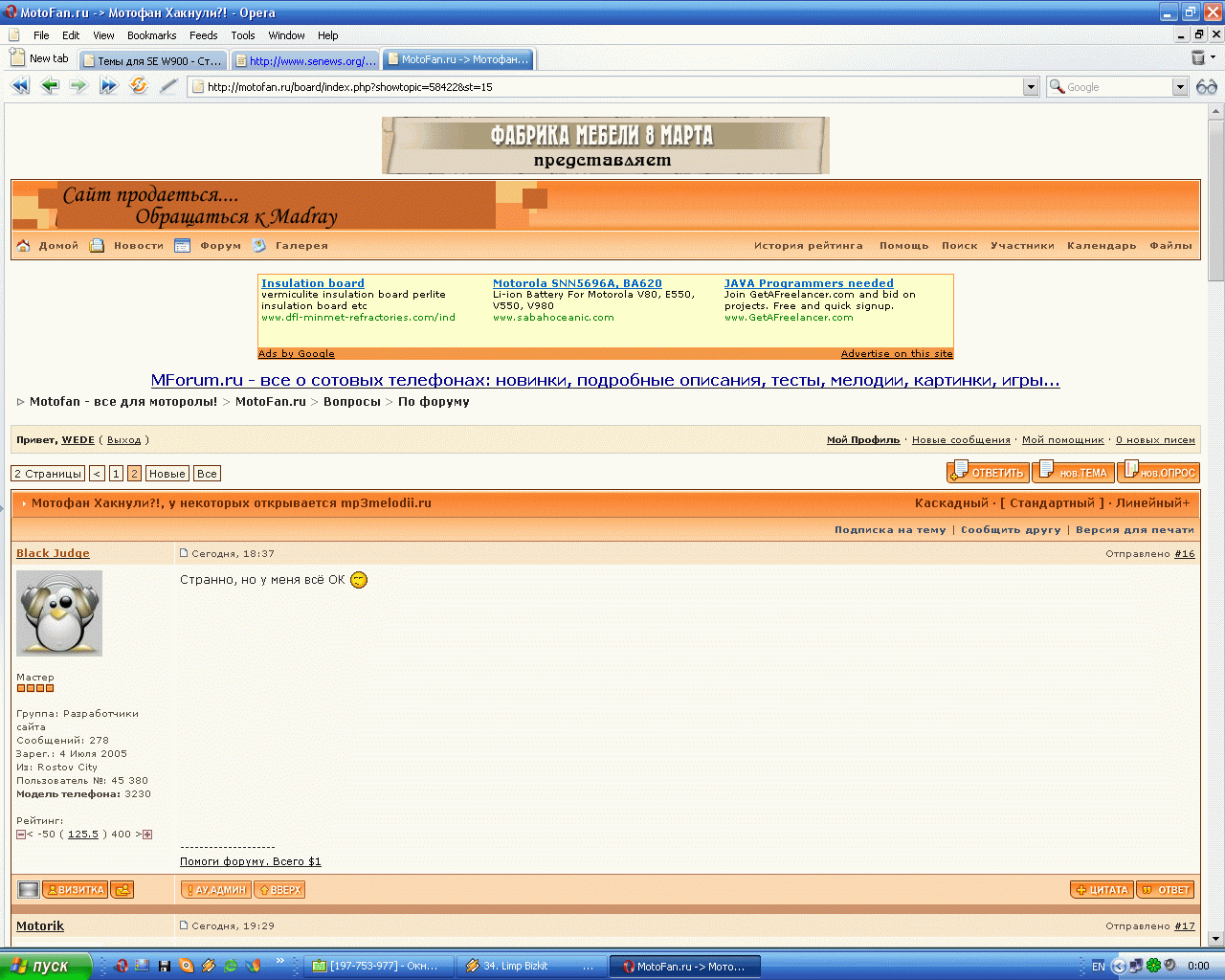Click 'Версия для печати' link
This screenshot has height=980, width=1225.
click(1135, 530)
